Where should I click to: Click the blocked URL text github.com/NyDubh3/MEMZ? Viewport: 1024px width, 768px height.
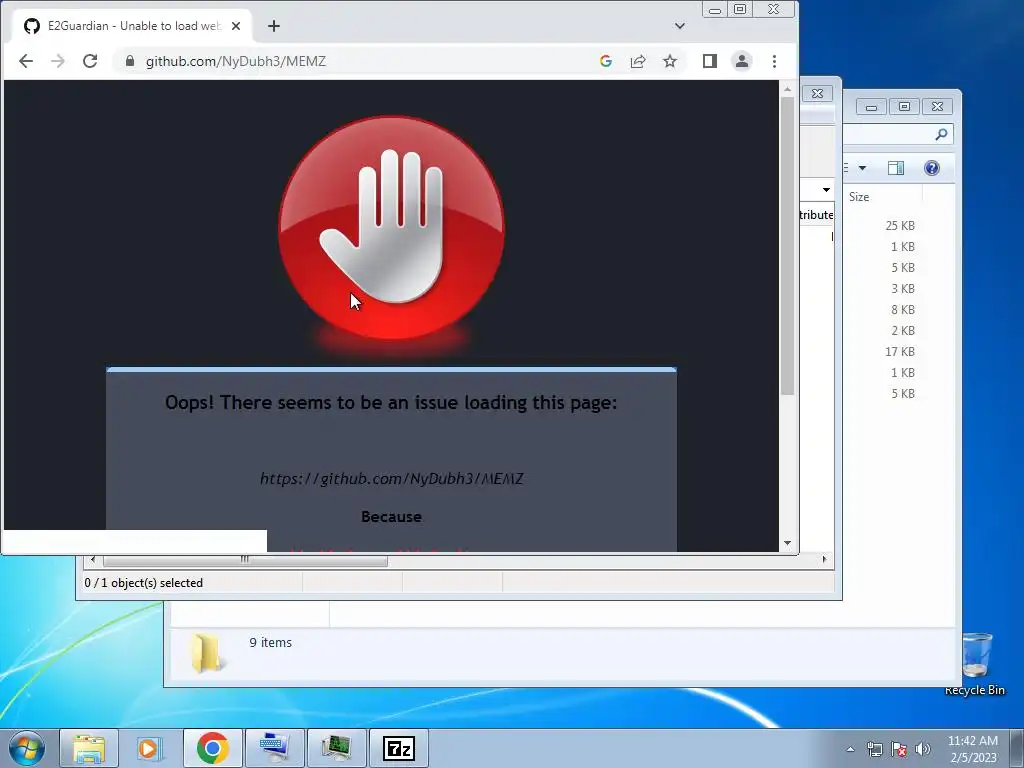(391, 479)
